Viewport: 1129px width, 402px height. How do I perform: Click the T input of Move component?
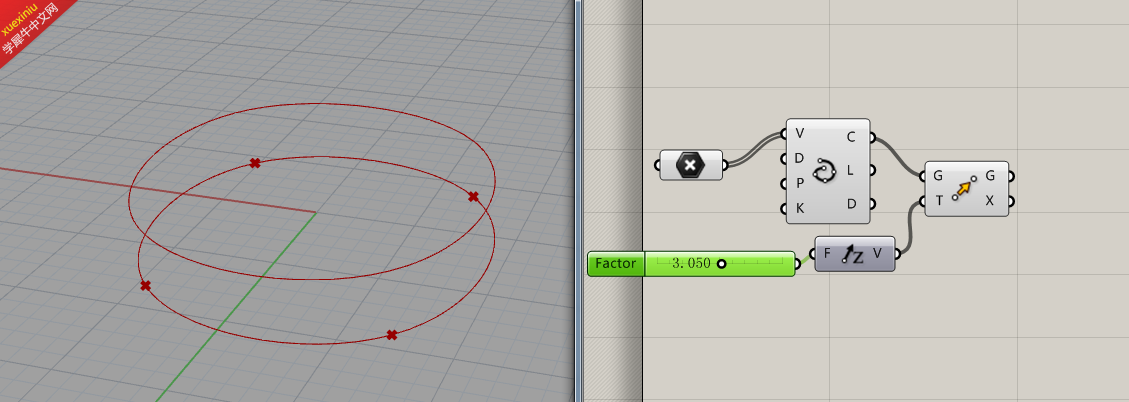click(x=938, y=200)
